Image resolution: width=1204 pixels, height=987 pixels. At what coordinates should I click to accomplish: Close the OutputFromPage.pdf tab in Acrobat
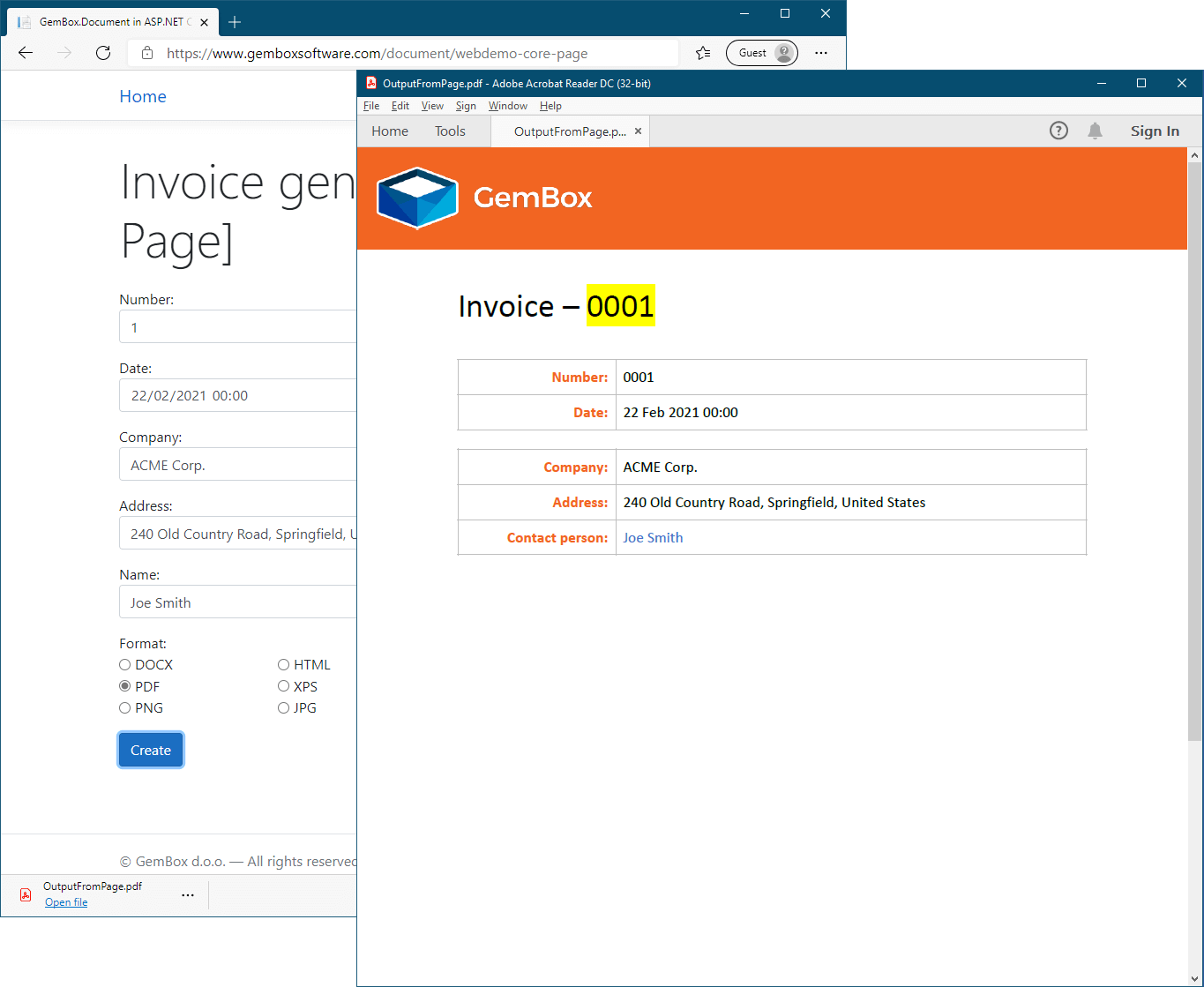point(638,131)
